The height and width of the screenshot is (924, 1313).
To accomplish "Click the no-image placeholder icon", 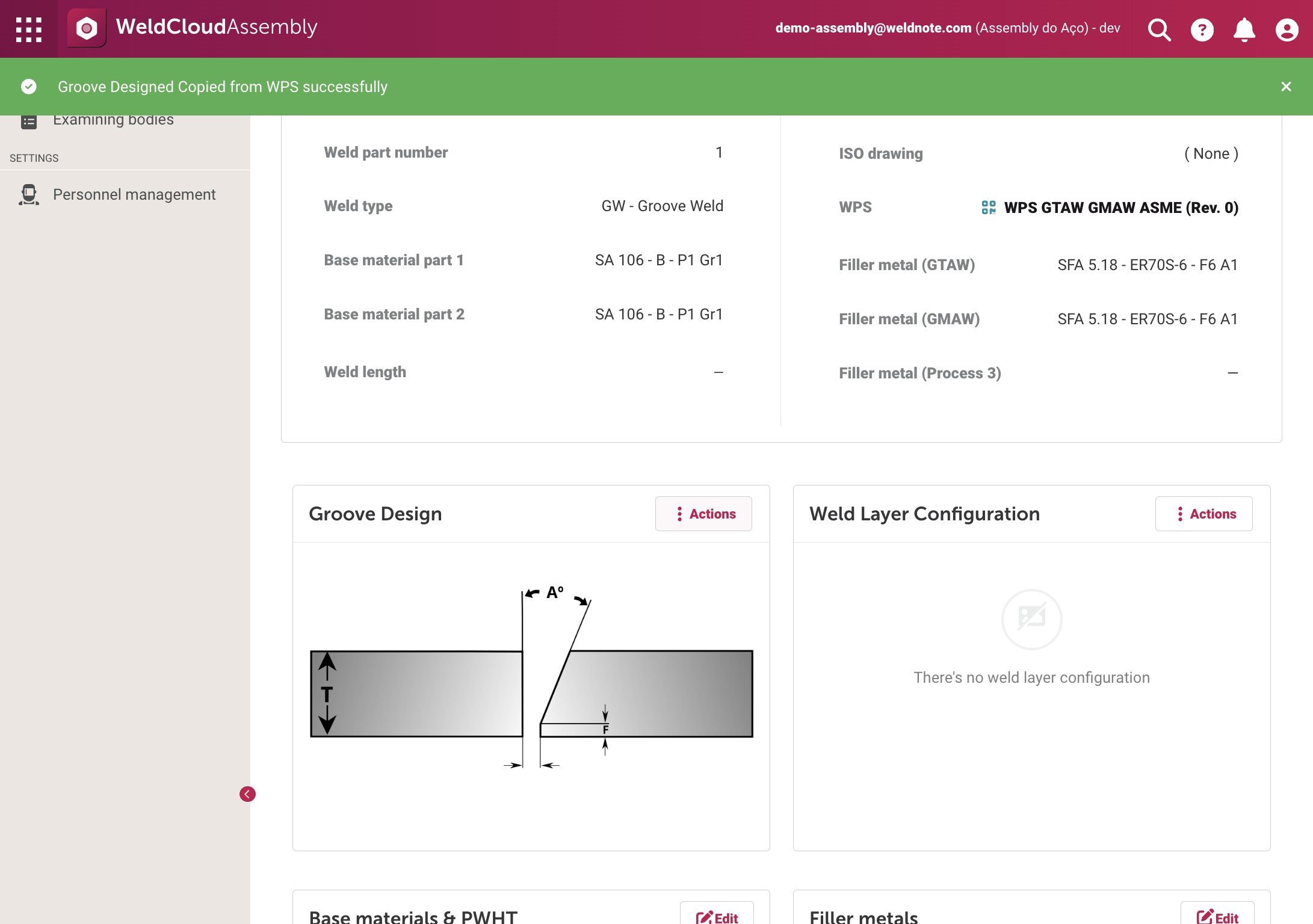I will (1031, 619).
